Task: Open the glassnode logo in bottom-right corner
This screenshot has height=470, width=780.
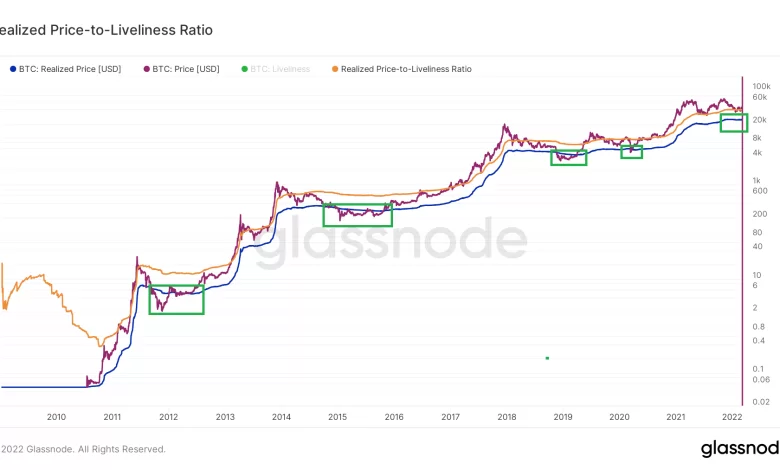Action: 739,448
